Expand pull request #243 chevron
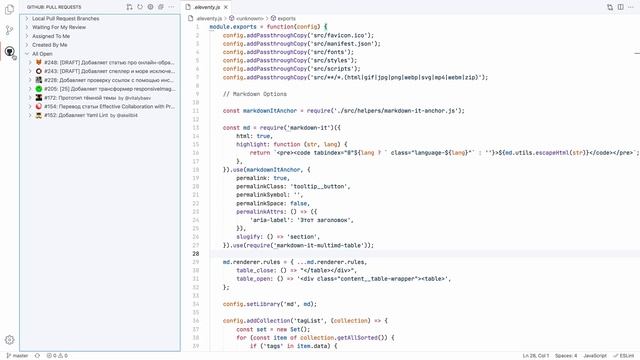This screenshot has height=360, width=640. pos(30,71)
